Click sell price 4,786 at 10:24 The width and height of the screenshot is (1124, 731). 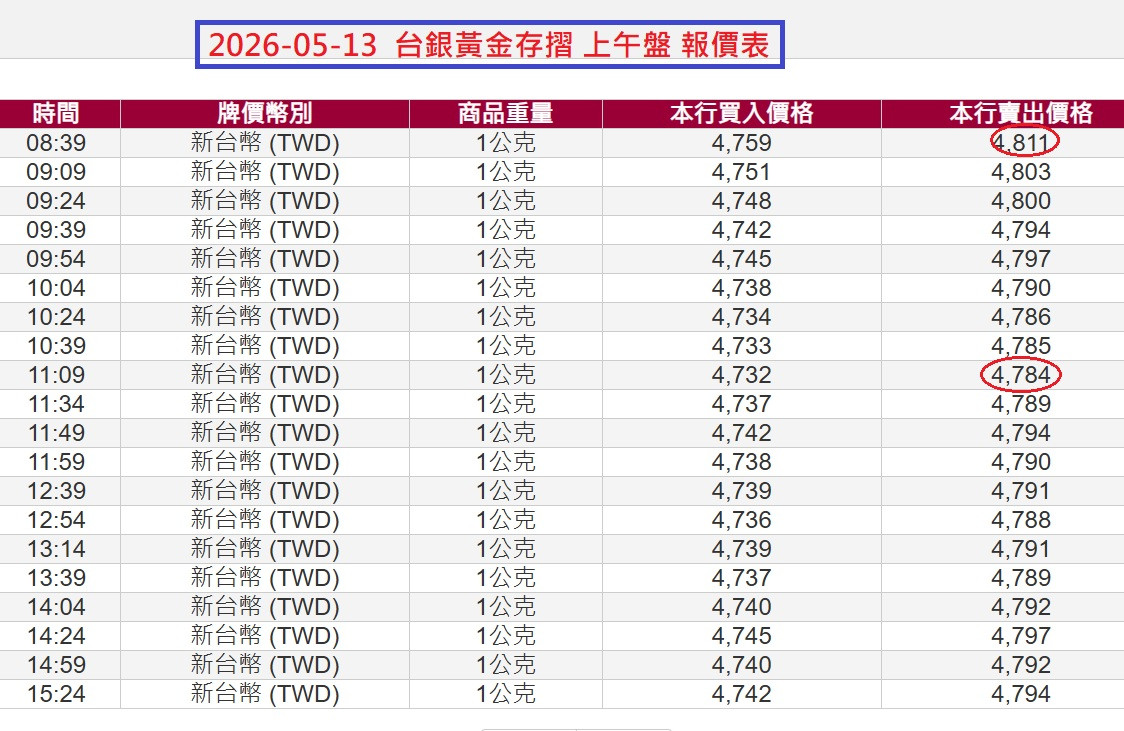1021,317
